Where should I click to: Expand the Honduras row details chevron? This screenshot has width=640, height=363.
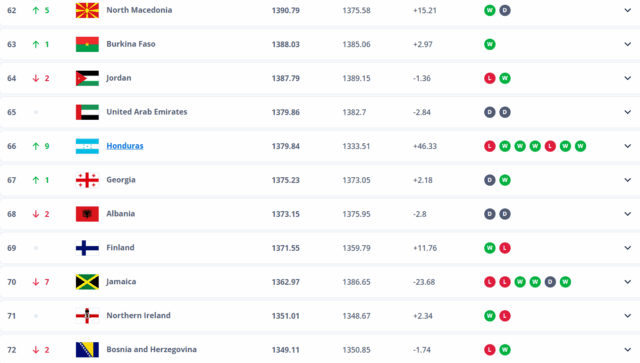click(627, 146)
